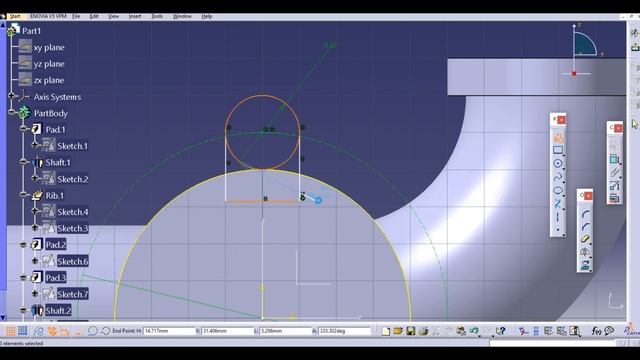Image resolution: width=640 pixels, height=360 pixels.
Task: Select the Project 3D Elements tool
Action: click(585, 265)
